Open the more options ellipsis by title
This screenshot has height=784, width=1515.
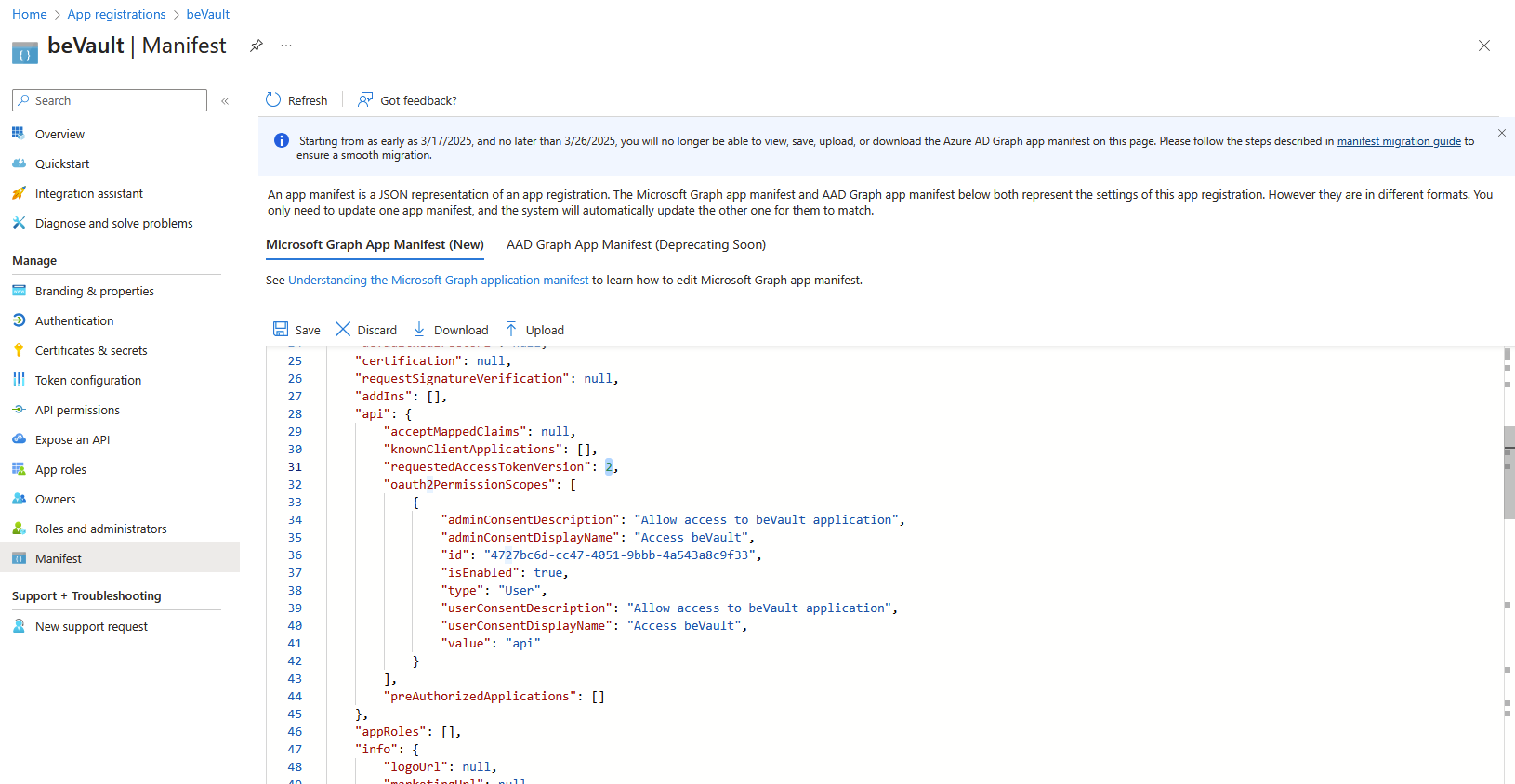tap(286, 46)
